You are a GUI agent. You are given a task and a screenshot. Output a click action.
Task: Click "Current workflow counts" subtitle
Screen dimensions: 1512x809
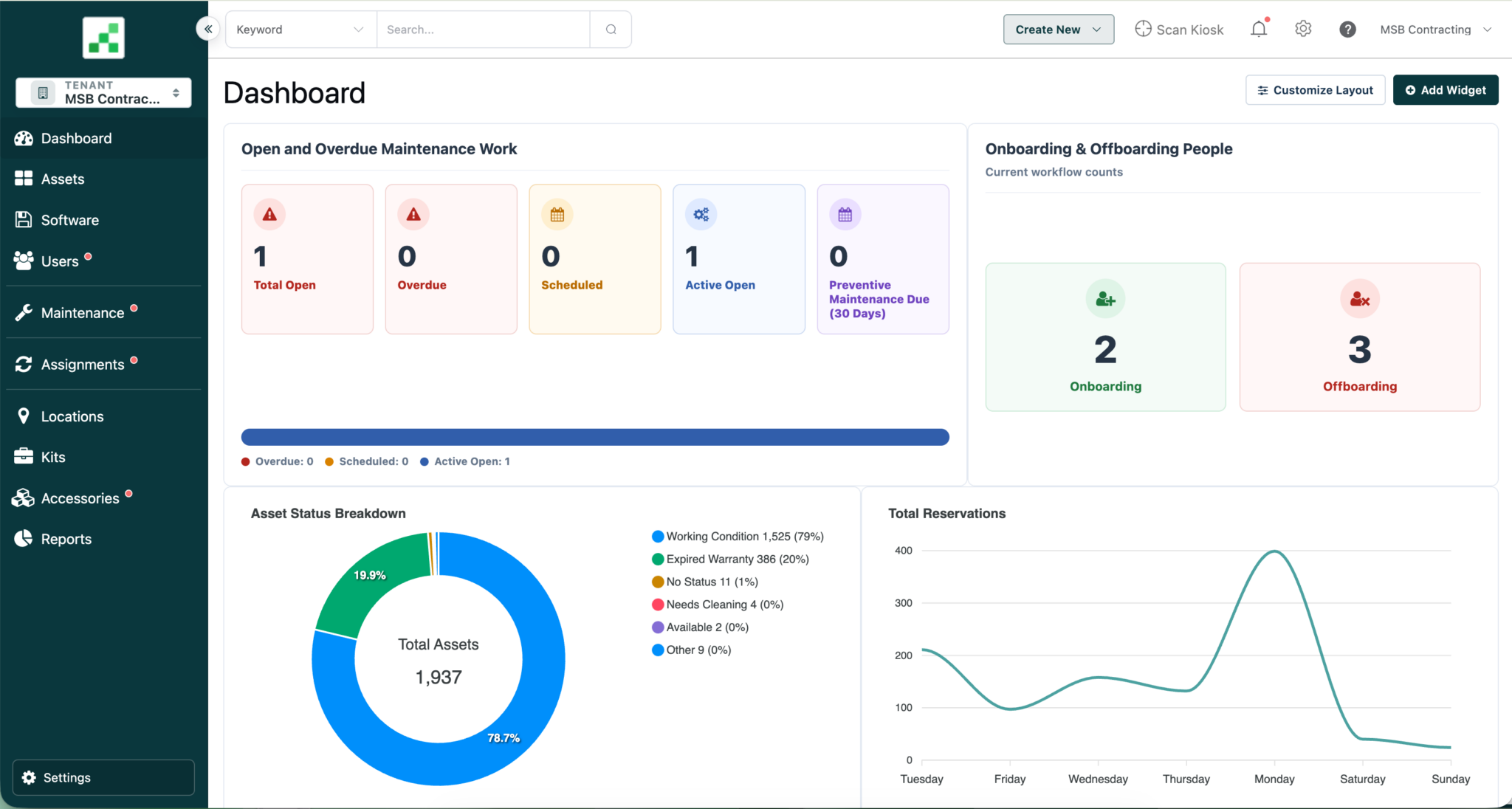[1054, 172]
